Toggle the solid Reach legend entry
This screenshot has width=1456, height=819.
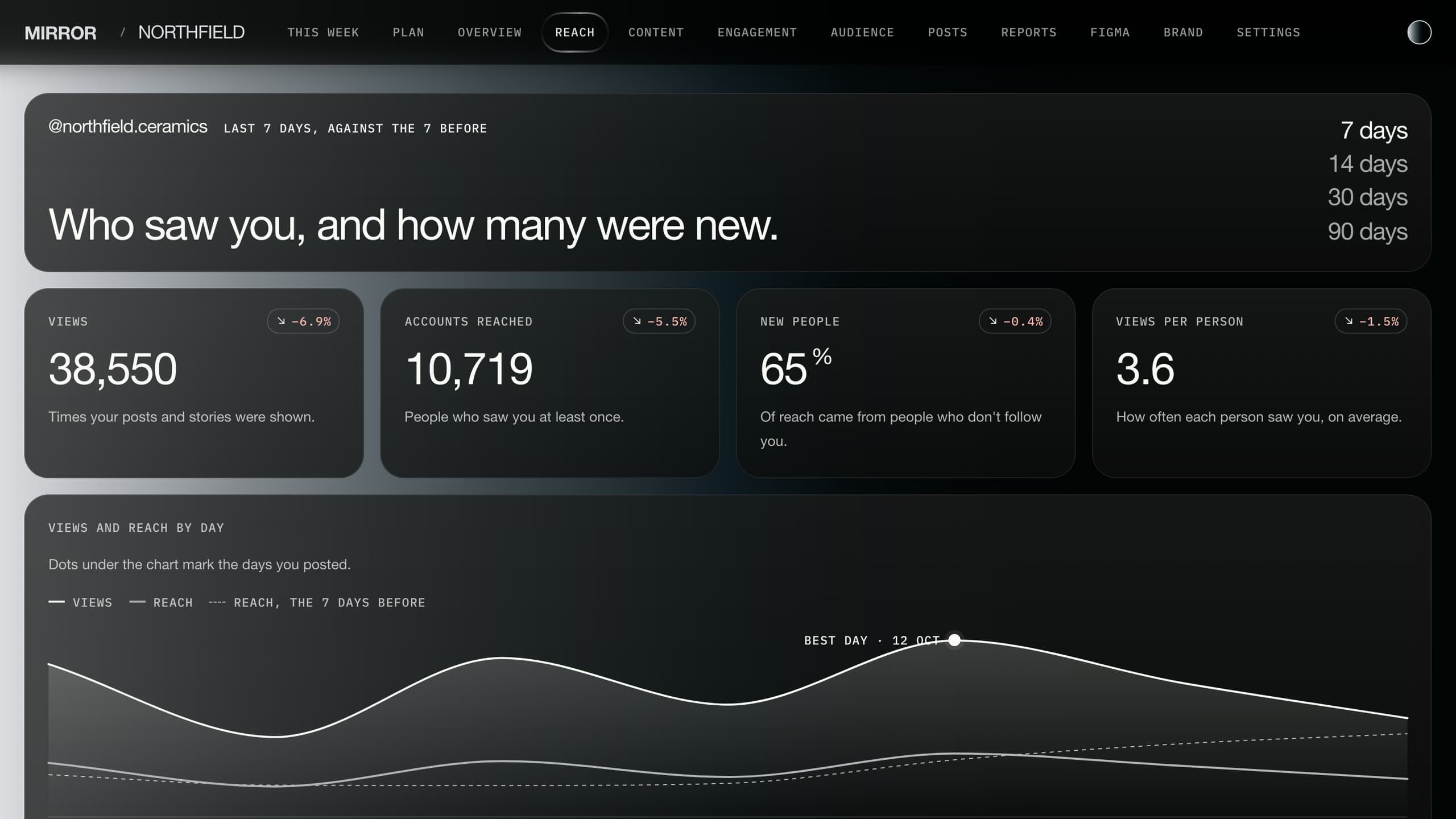161,602
